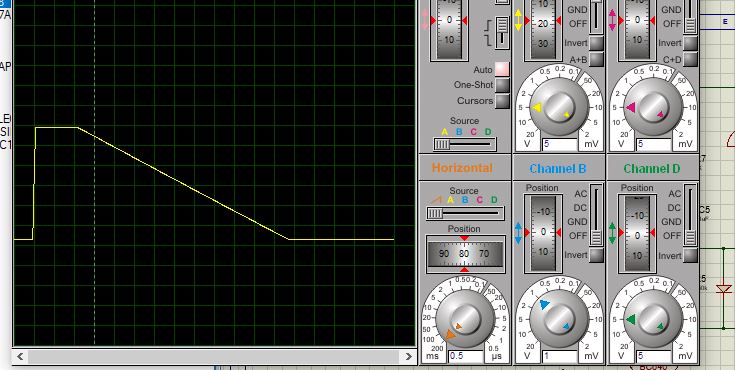Click Channel D AC/DC/GND/OFF coupling slider
735x370 pixels.
click(x=690, y=215)
